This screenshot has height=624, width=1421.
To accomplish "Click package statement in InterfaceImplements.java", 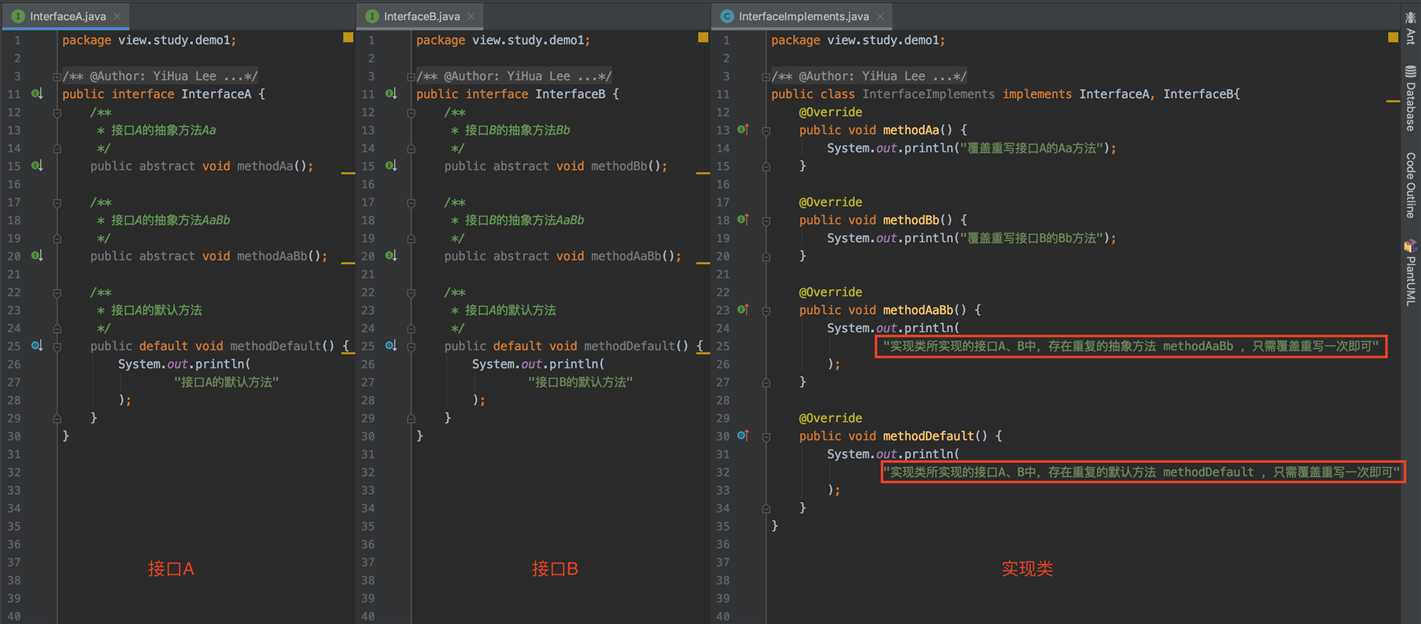I will (x=858, y=40).
